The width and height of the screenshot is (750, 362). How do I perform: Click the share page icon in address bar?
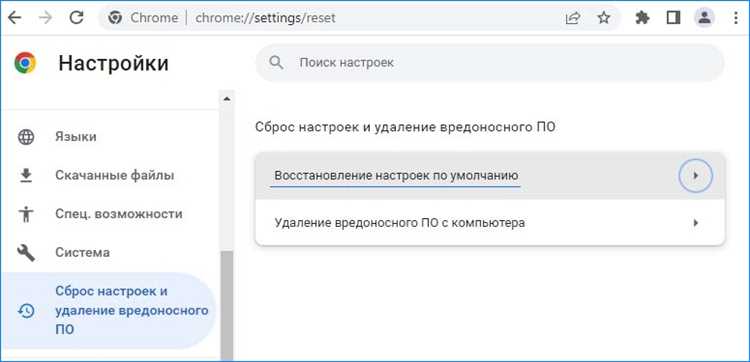pyautogui.click(x=572, y=18)
